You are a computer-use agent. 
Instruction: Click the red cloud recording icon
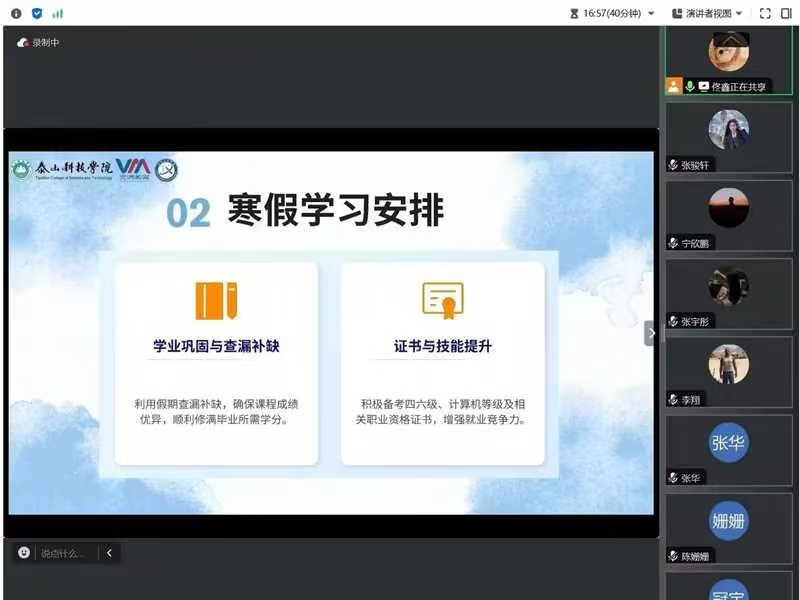coord(23,43)
